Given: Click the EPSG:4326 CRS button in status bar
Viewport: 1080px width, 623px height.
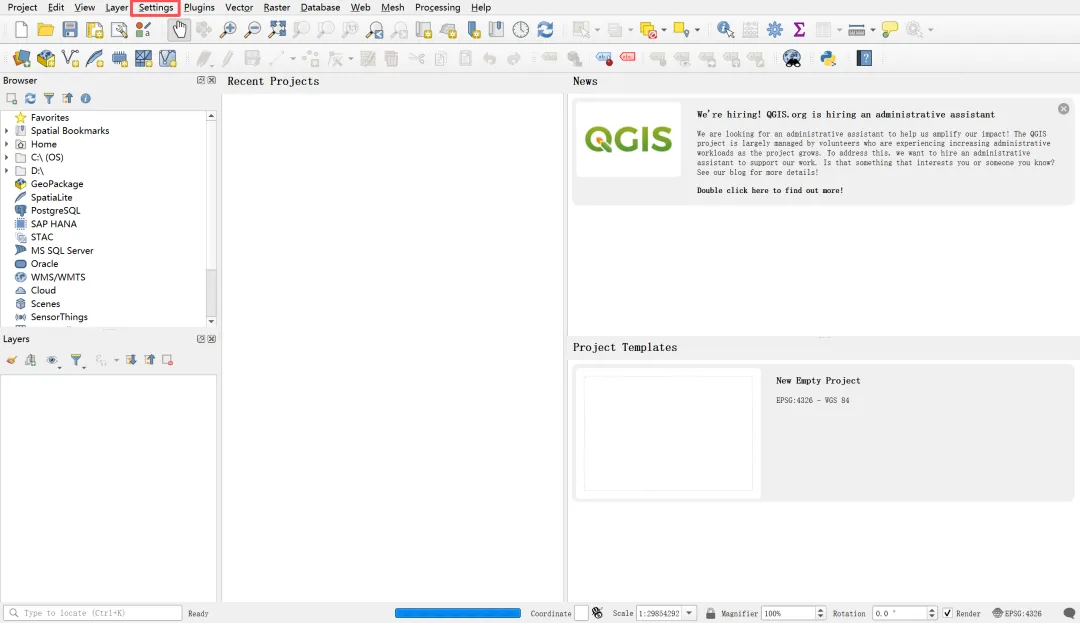Looking at the screenshot, I should coord(1017,613).
